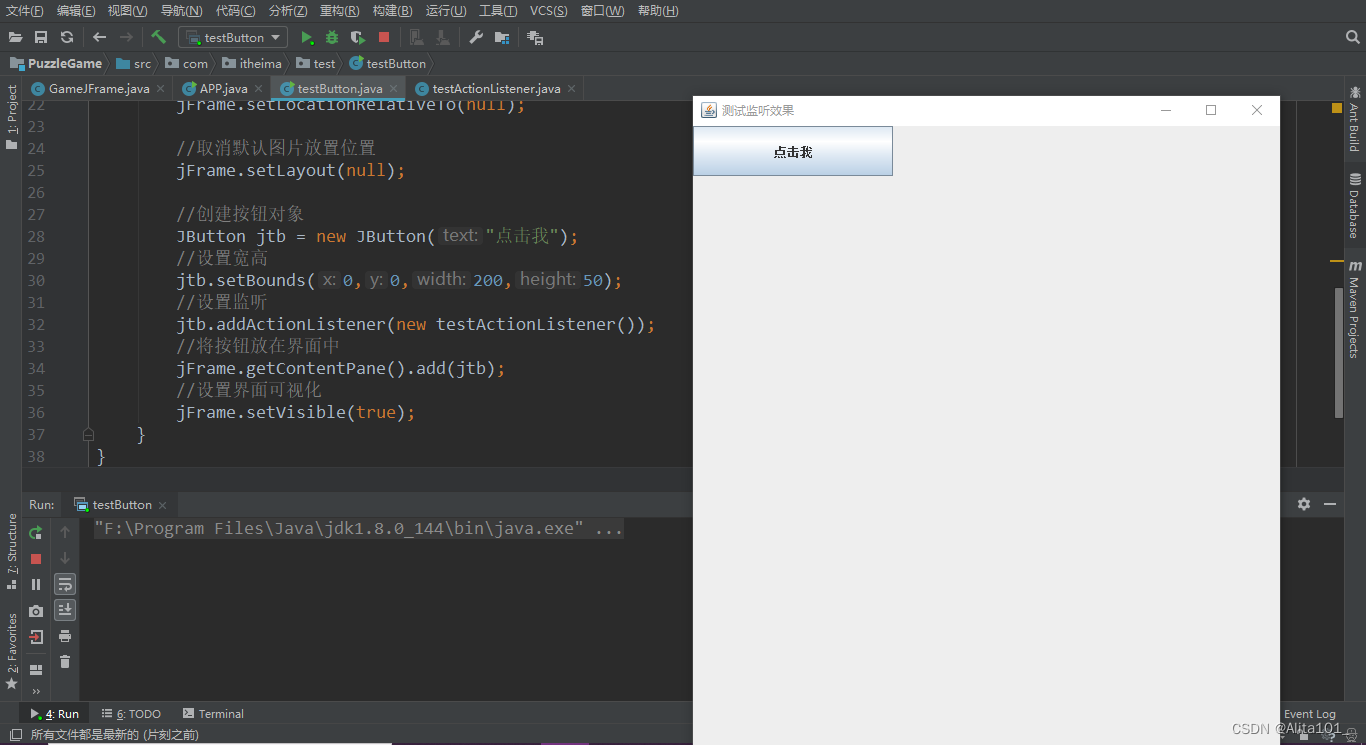The width and height of the screenshot is (1366, 745).
Task: Hide the Run panel with minus icon
Action: 1330,504
